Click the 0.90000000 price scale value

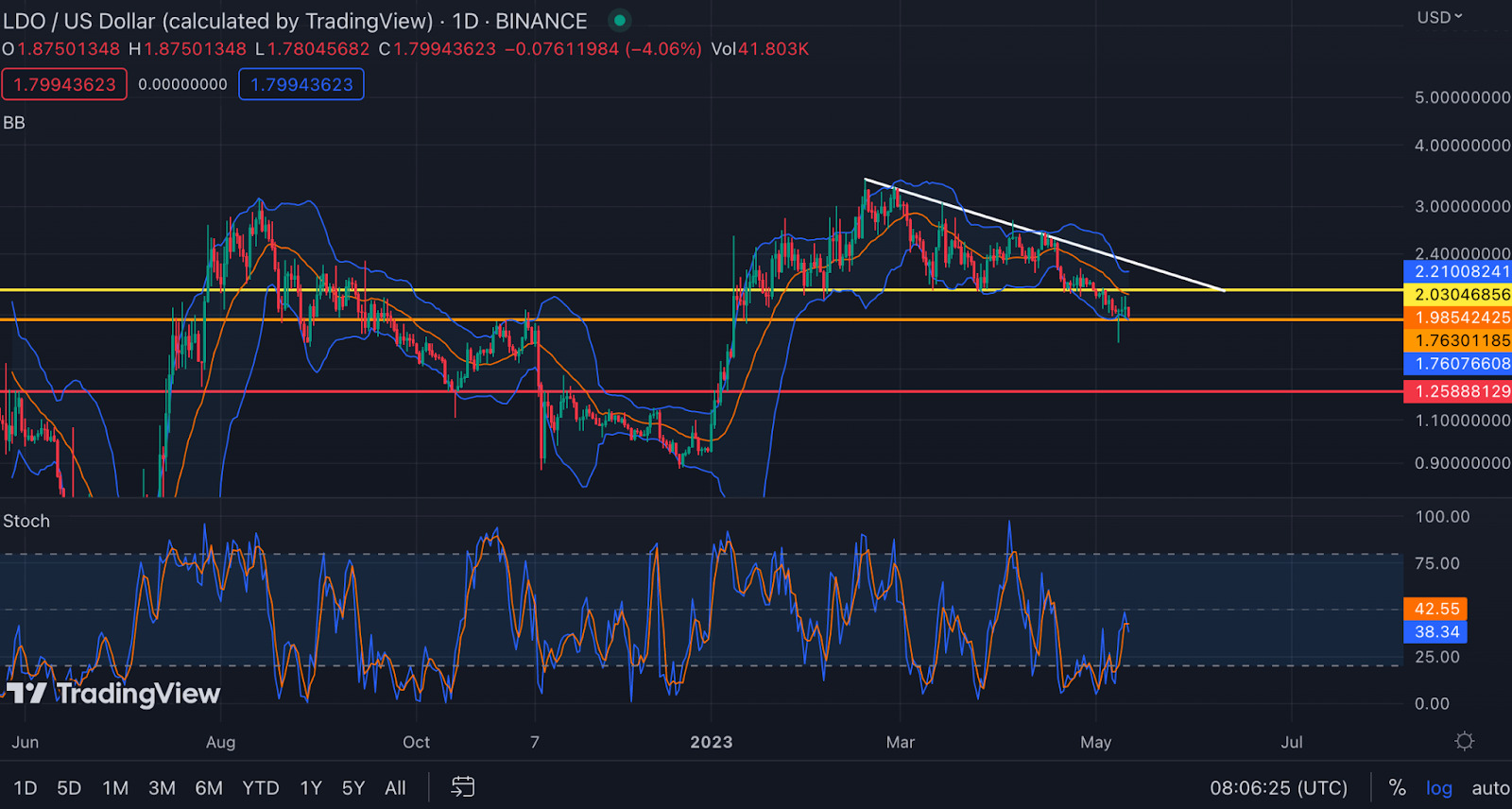1462,463
